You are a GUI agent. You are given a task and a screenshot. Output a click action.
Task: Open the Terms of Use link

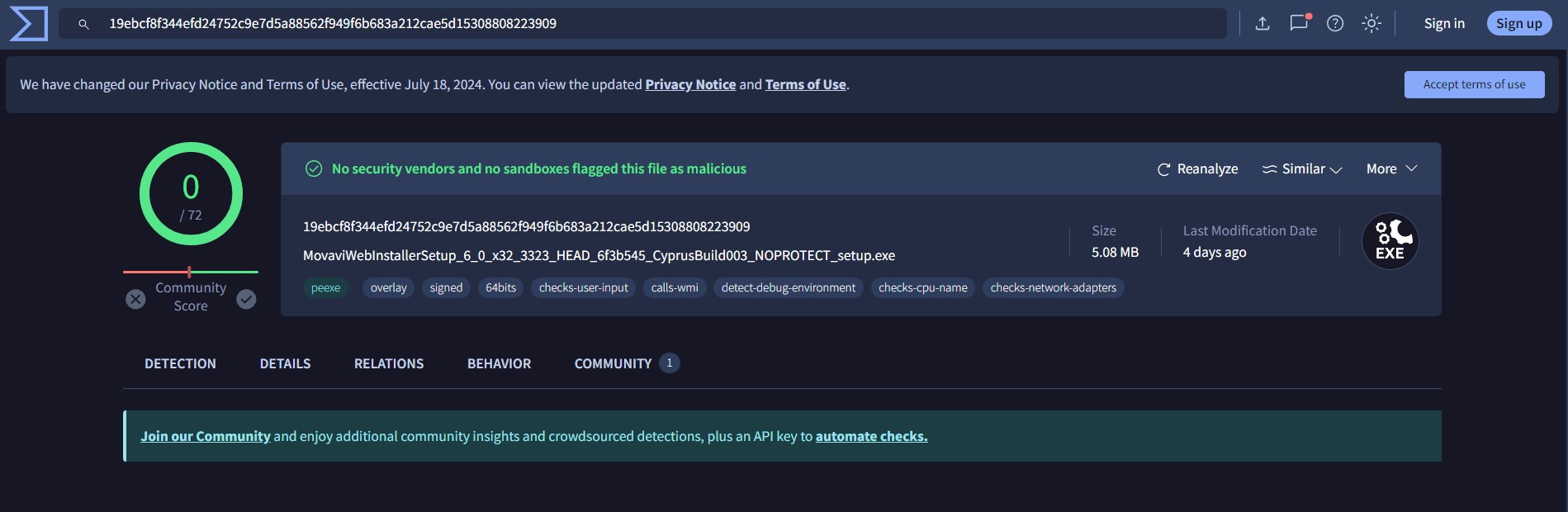click(x=805, y=84)
